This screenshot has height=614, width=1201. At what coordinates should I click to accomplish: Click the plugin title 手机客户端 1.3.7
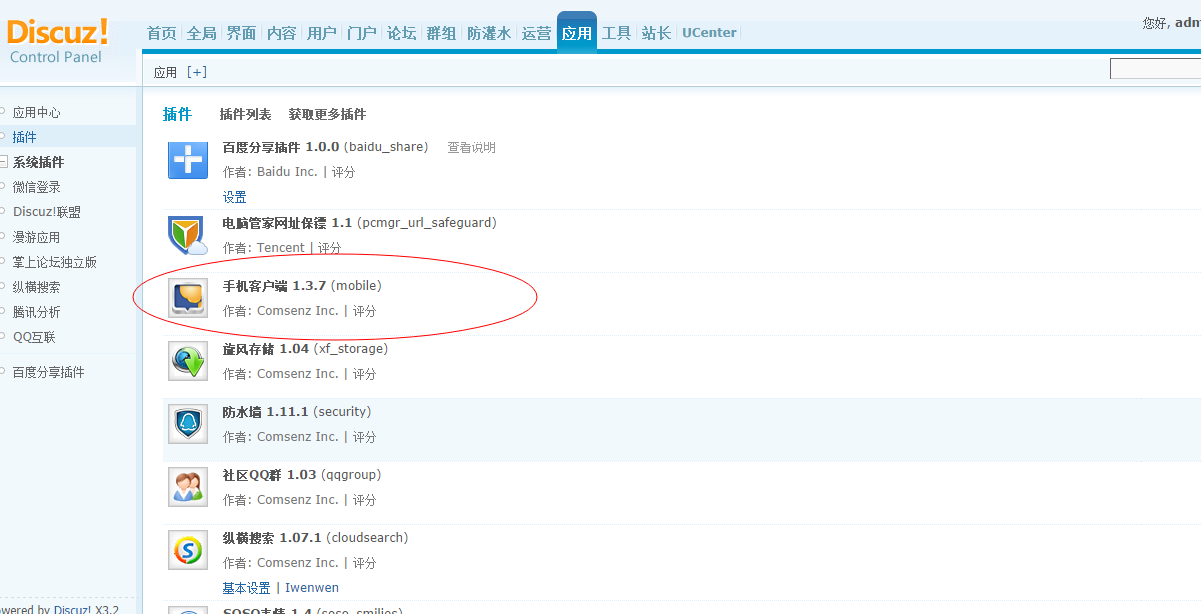pyautogui.click(x=274, y=286)
